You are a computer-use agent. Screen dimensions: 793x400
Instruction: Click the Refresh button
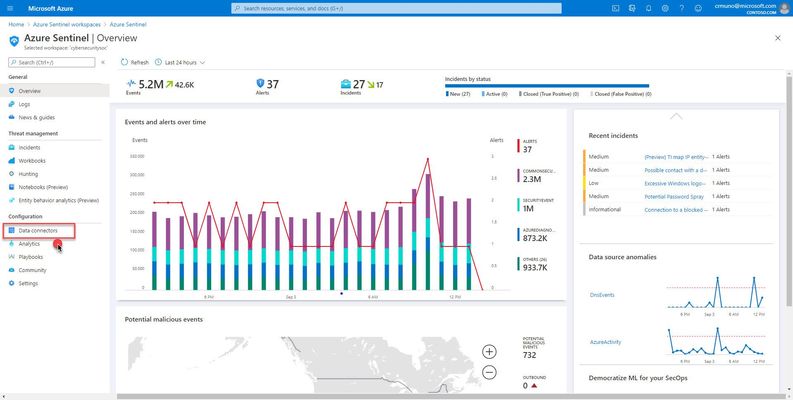[x=135, y=62]
